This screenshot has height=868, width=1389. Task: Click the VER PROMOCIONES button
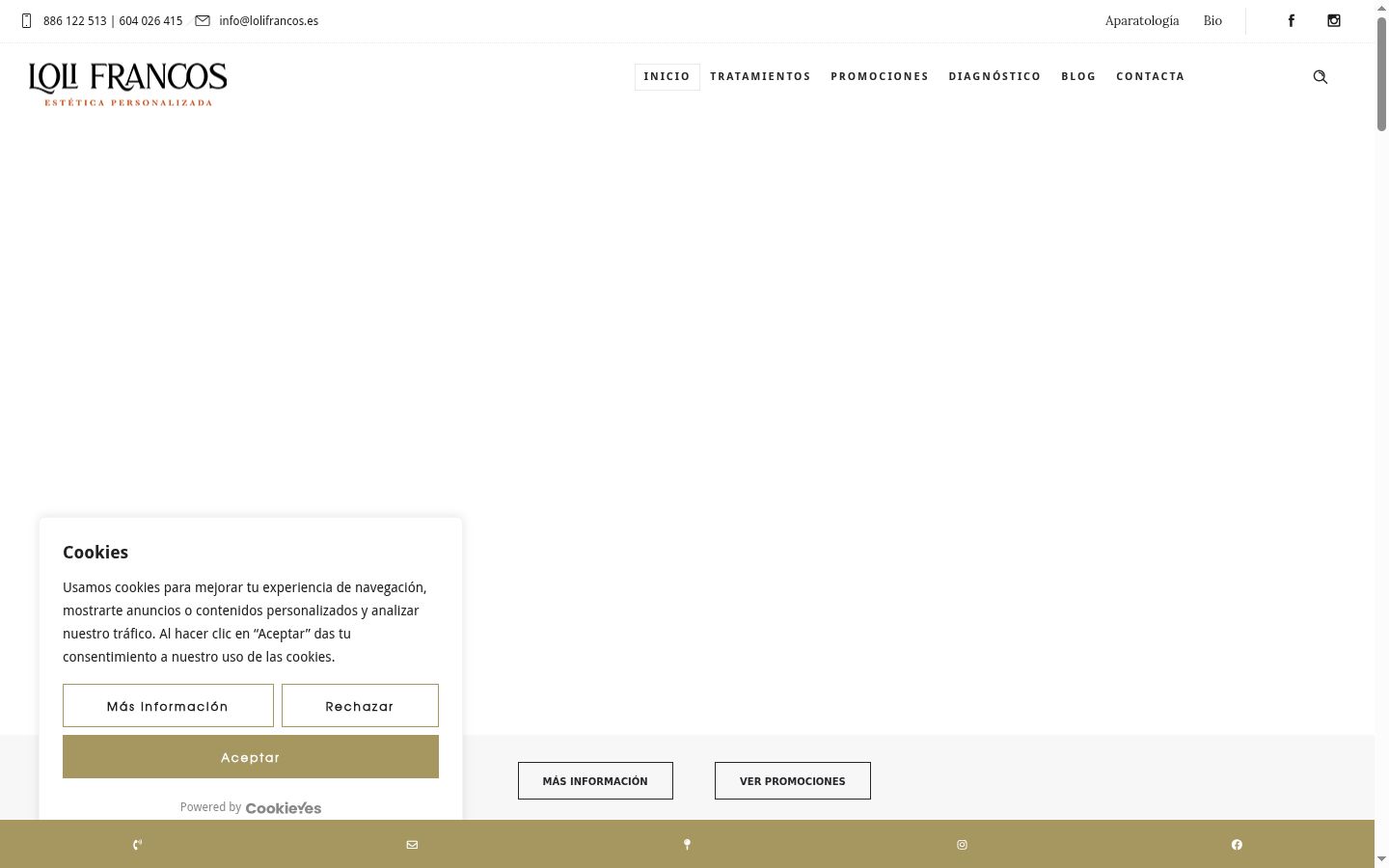pos(793,781)
